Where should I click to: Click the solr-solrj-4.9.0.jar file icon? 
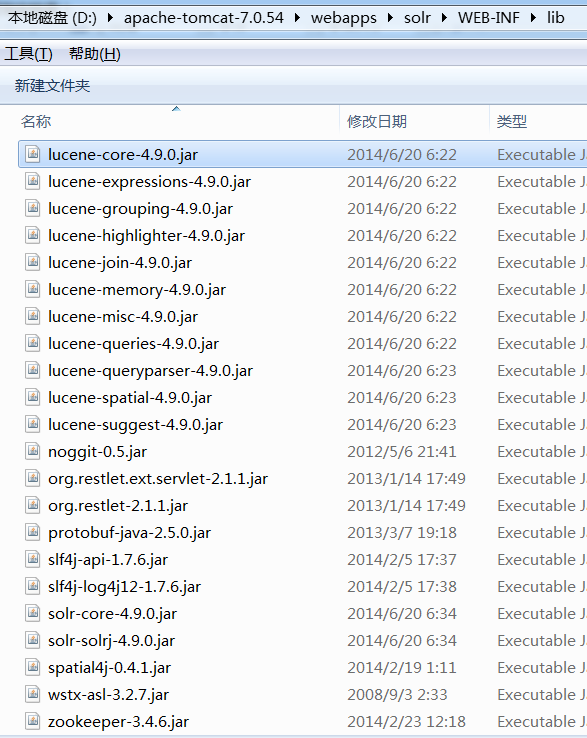coord(32,640)
